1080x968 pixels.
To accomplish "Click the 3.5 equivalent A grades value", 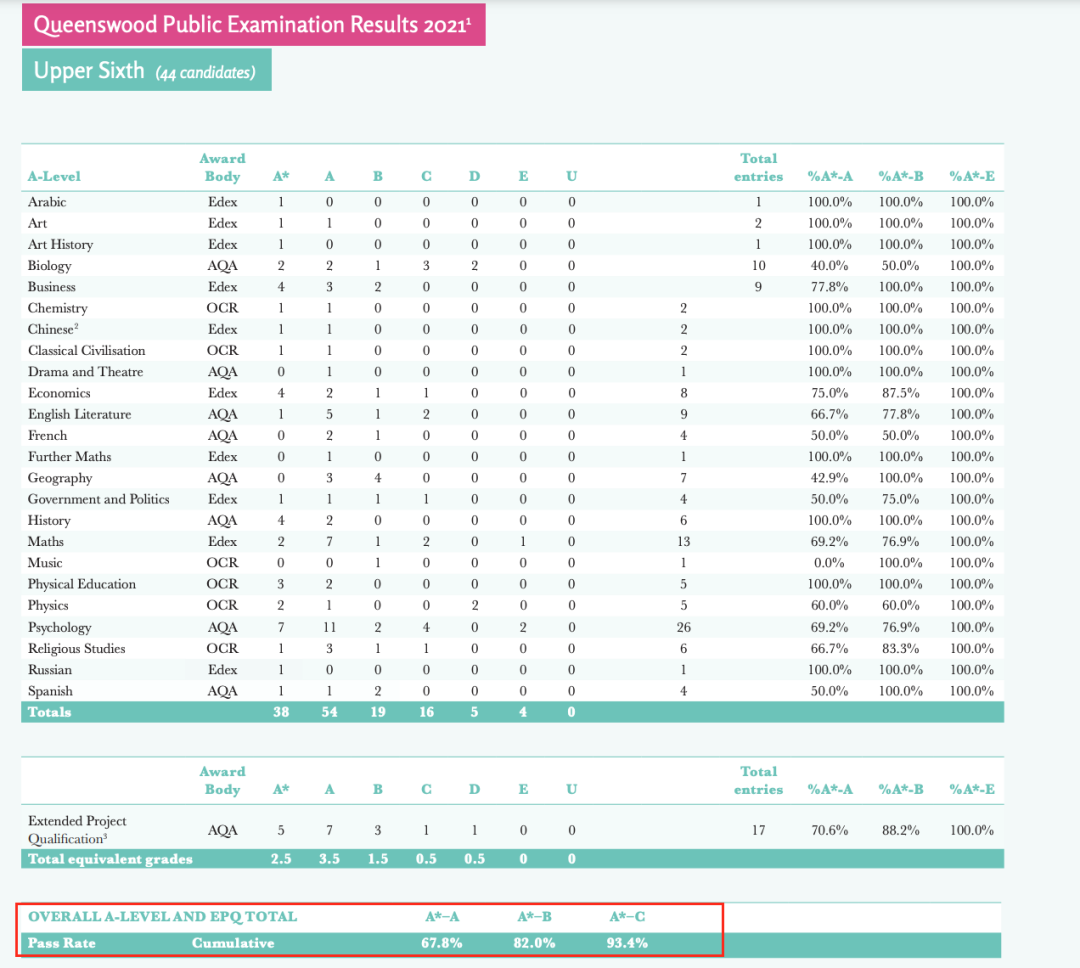I will (329, 859).
